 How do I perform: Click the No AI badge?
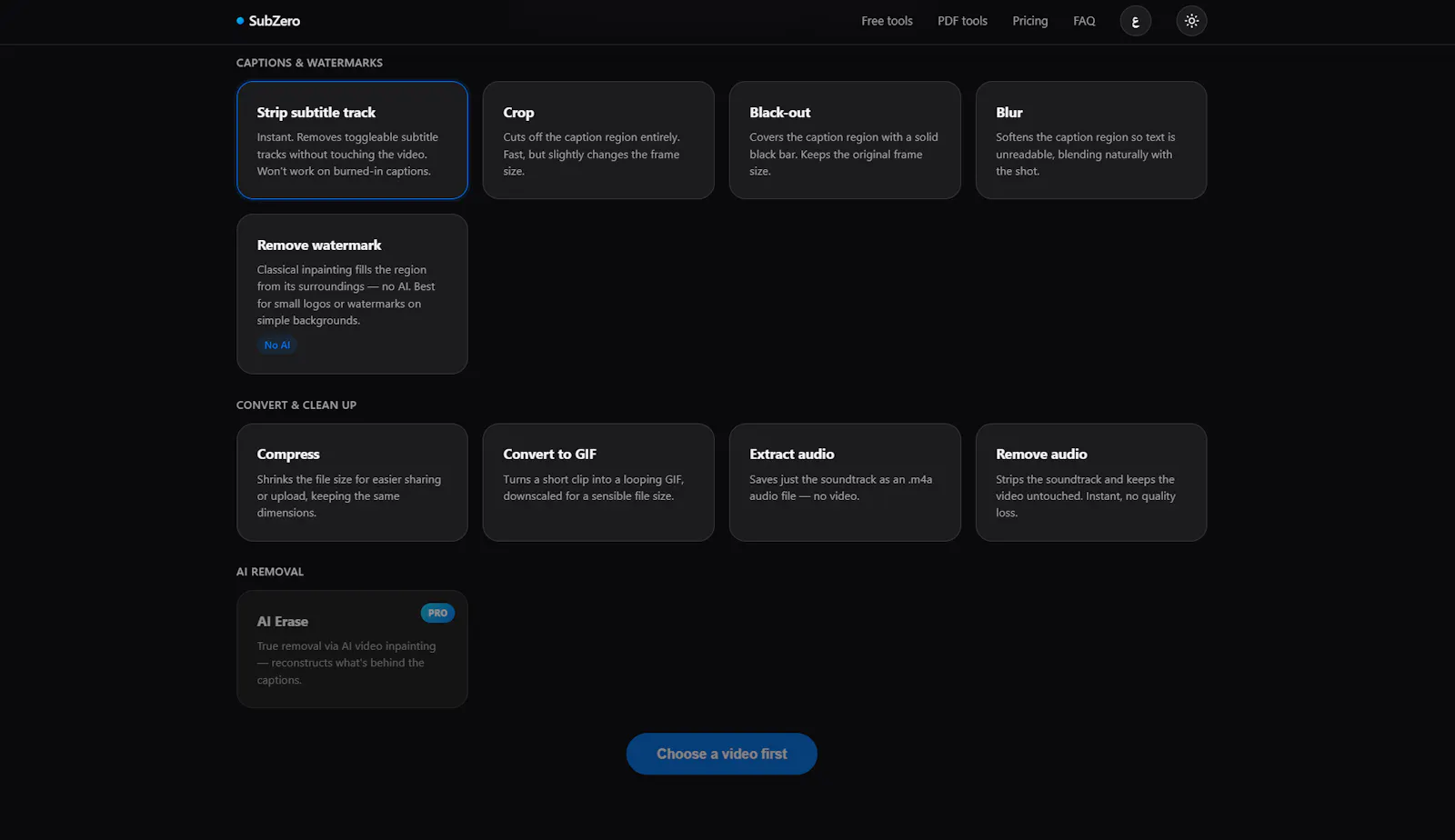pyautogui.click(x=277, y=345)
